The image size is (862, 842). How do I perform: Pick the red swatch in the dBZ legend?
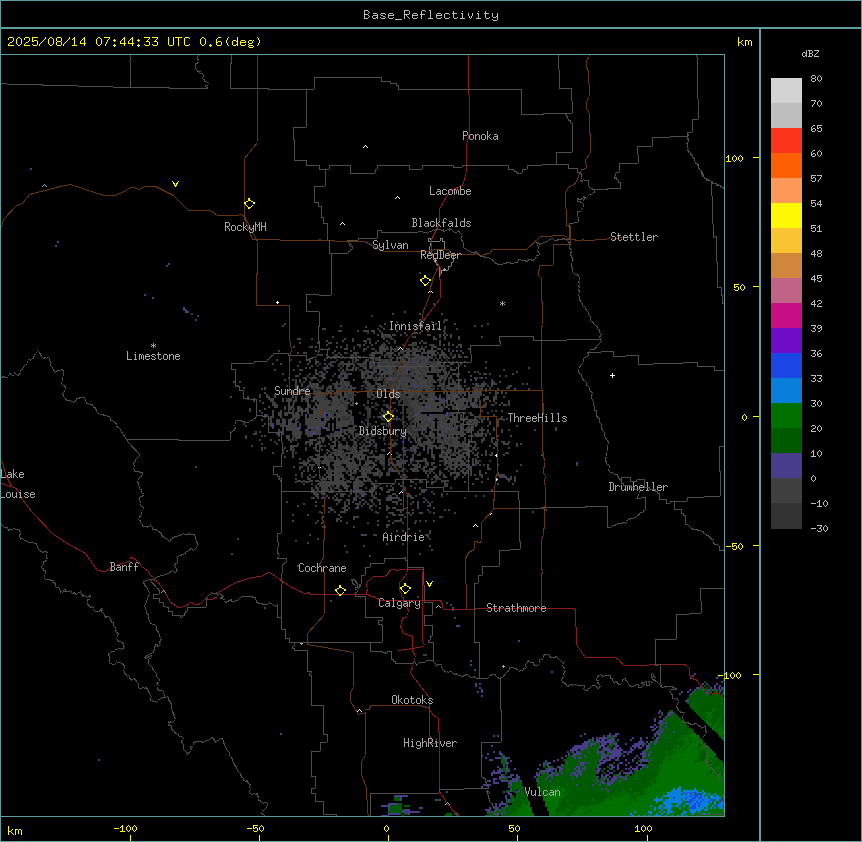coord(786,140)
